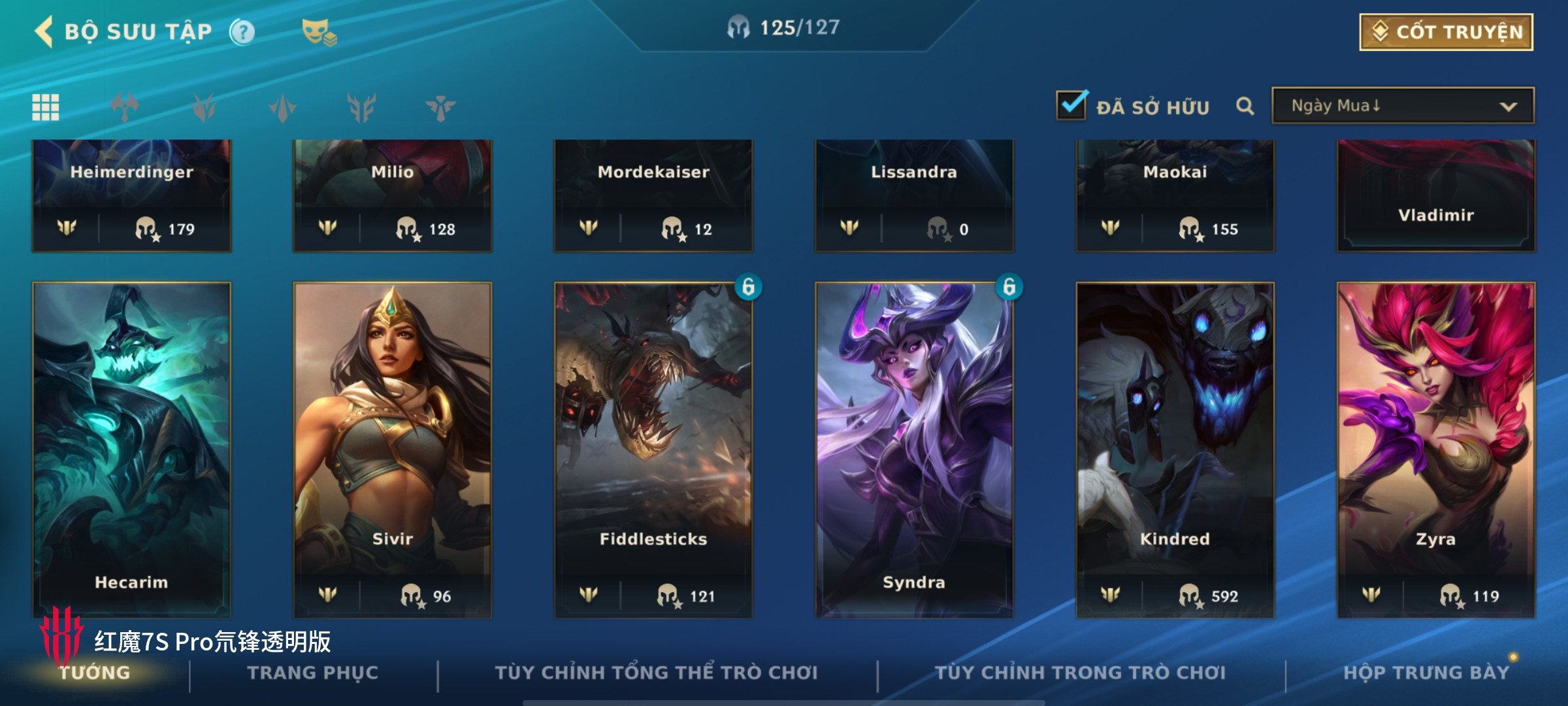This screenshot has width=1568, height=706.
Task: Select the Kindred champion card
Action: click(1175, 450)
